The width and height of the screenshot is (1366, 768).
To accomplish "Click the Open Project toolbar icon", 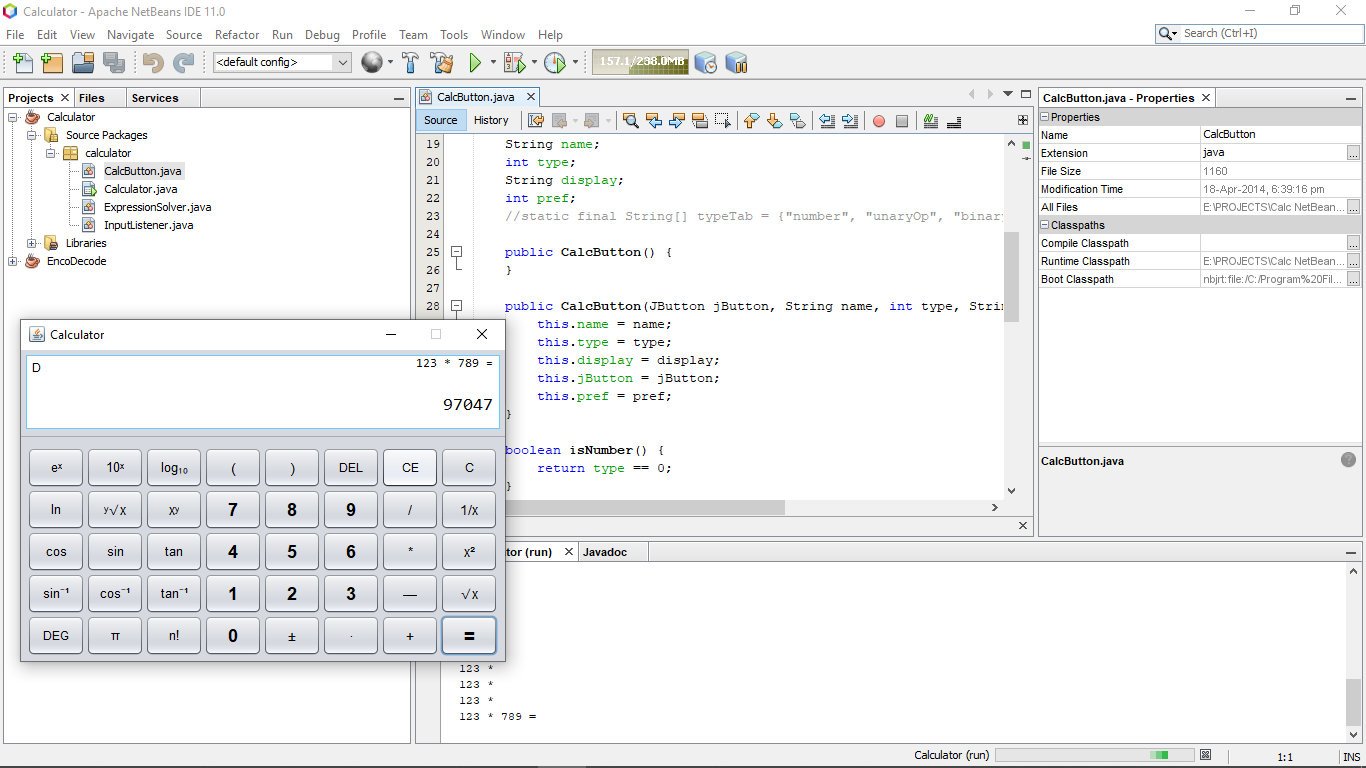I will [x=83, y=63].
